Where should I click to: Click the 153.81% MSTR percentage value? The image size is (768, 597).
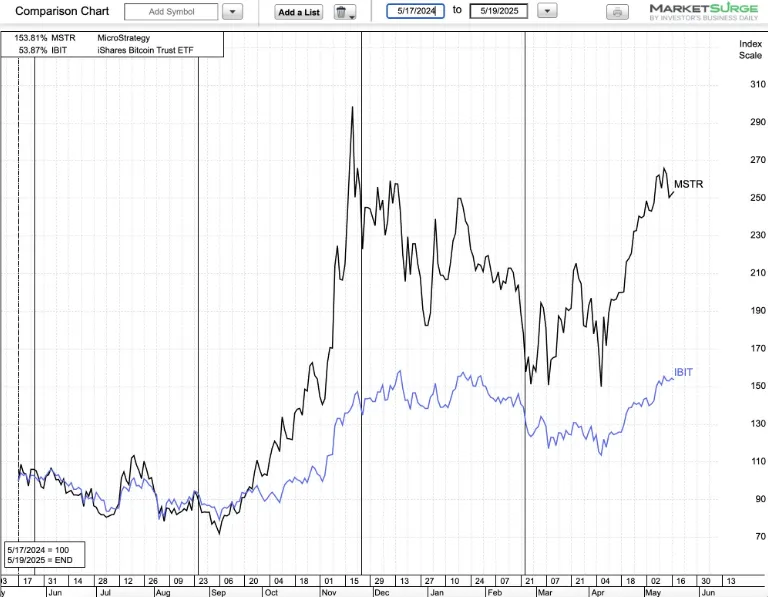coord(30,38)
